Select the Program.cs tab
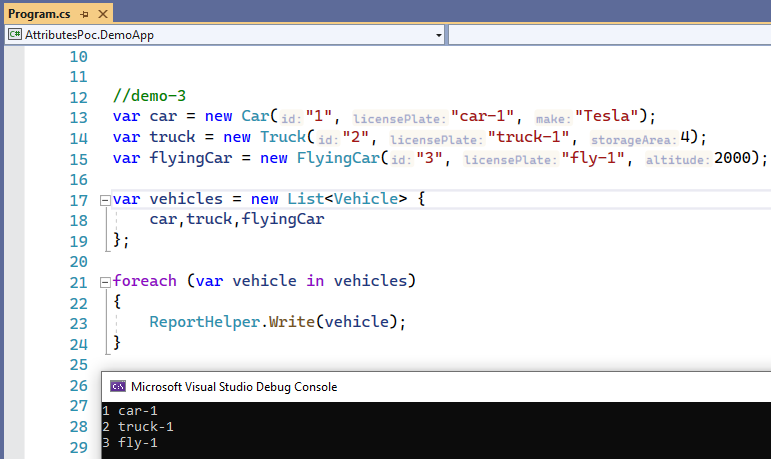 click(39, 12)
